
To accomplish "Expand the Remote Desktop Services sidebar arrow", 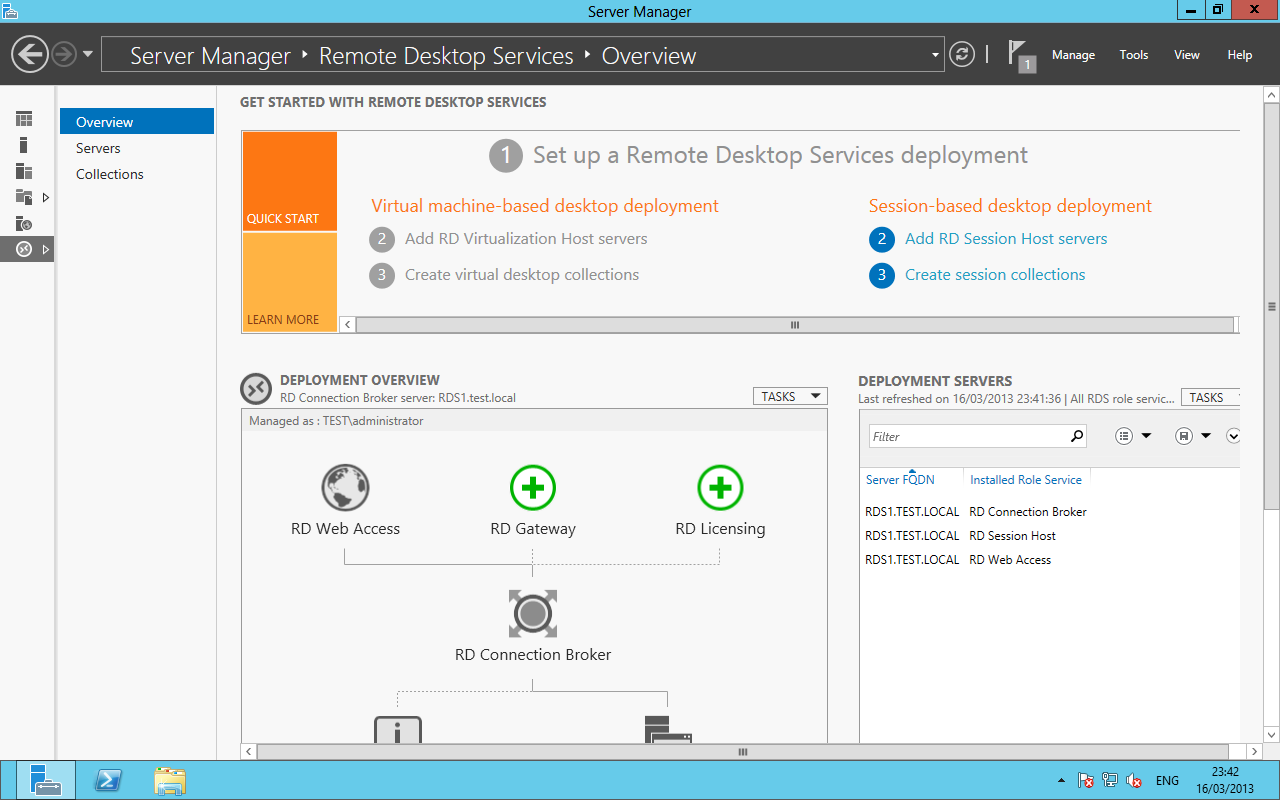I will tap(46, 249).
